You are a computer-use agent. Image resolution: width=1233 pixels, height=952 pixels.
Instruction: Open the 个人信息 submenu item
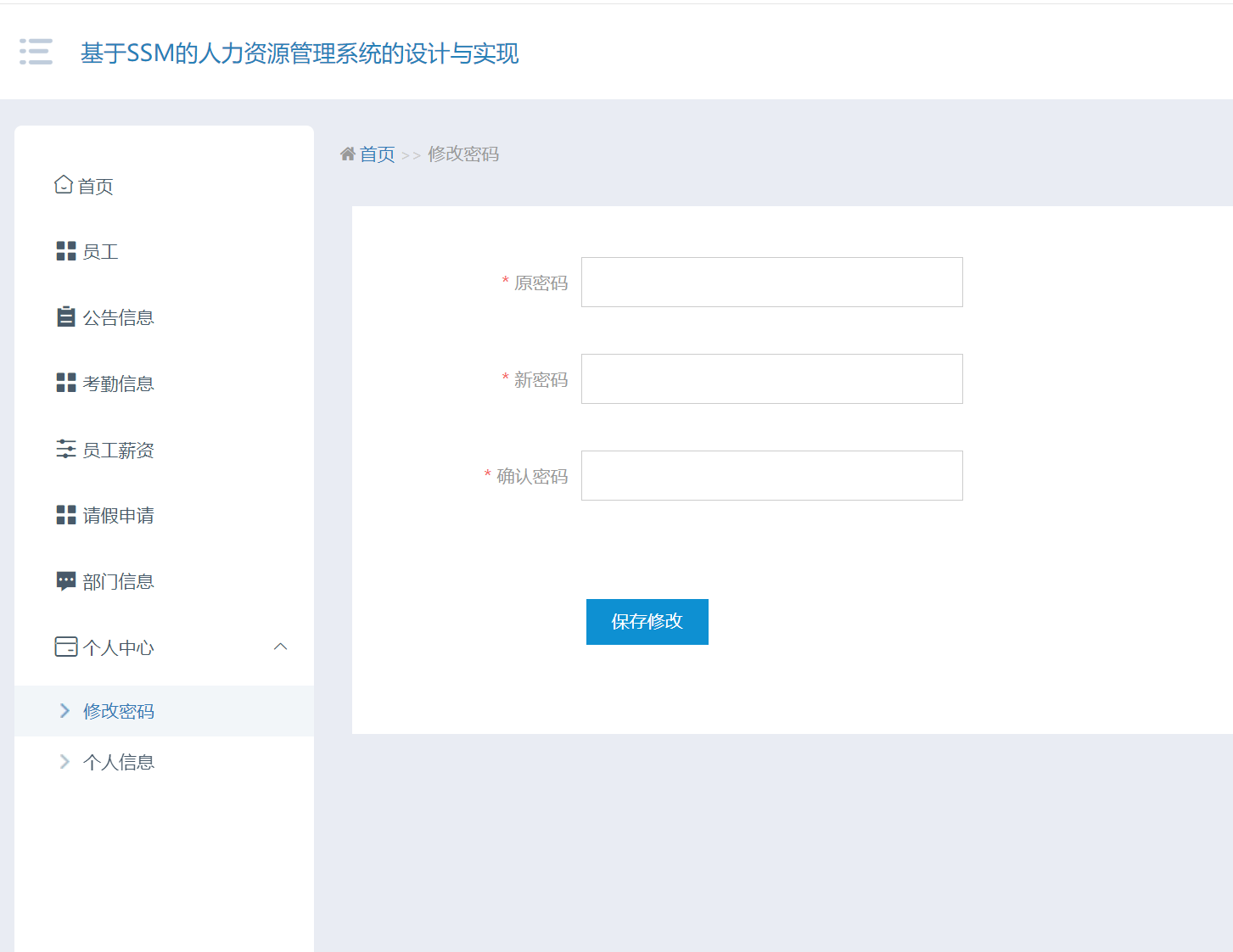(x=118, y=761)
